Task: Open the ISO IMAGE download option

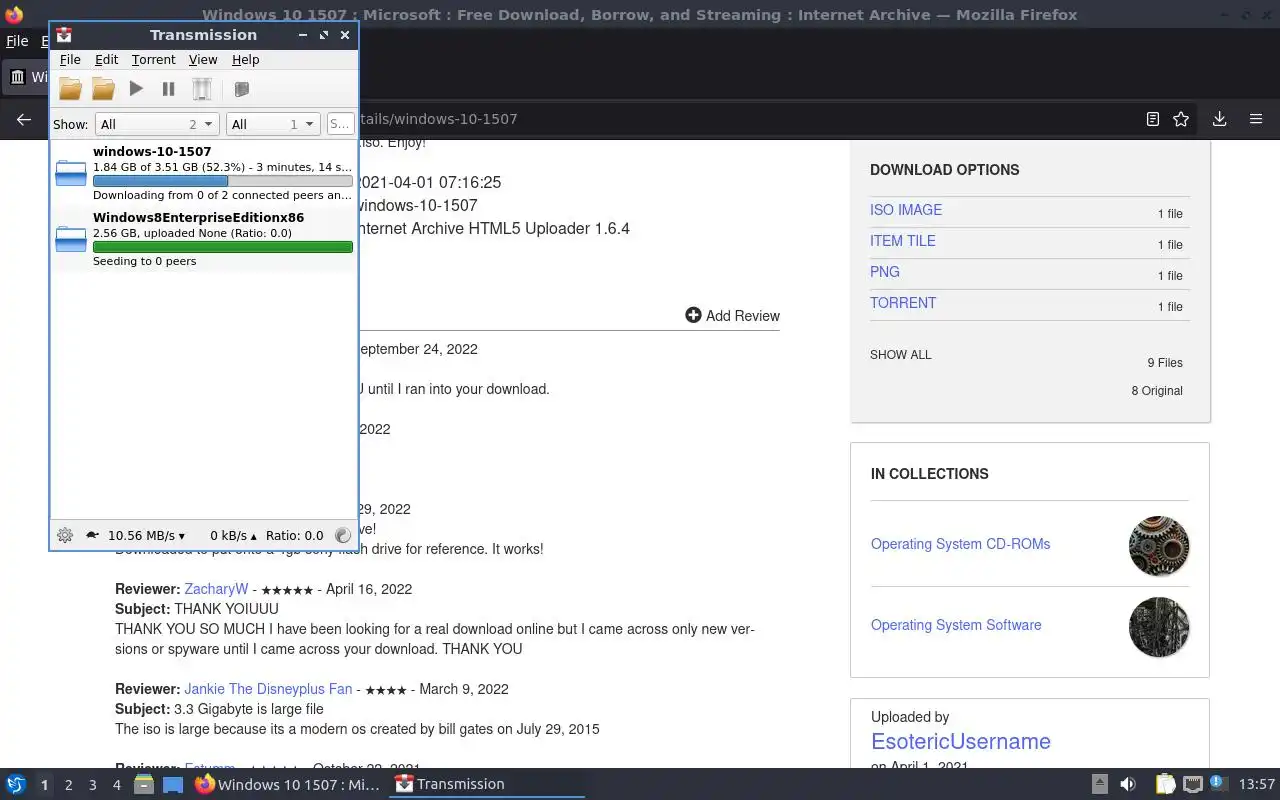Action: (906, 210)
